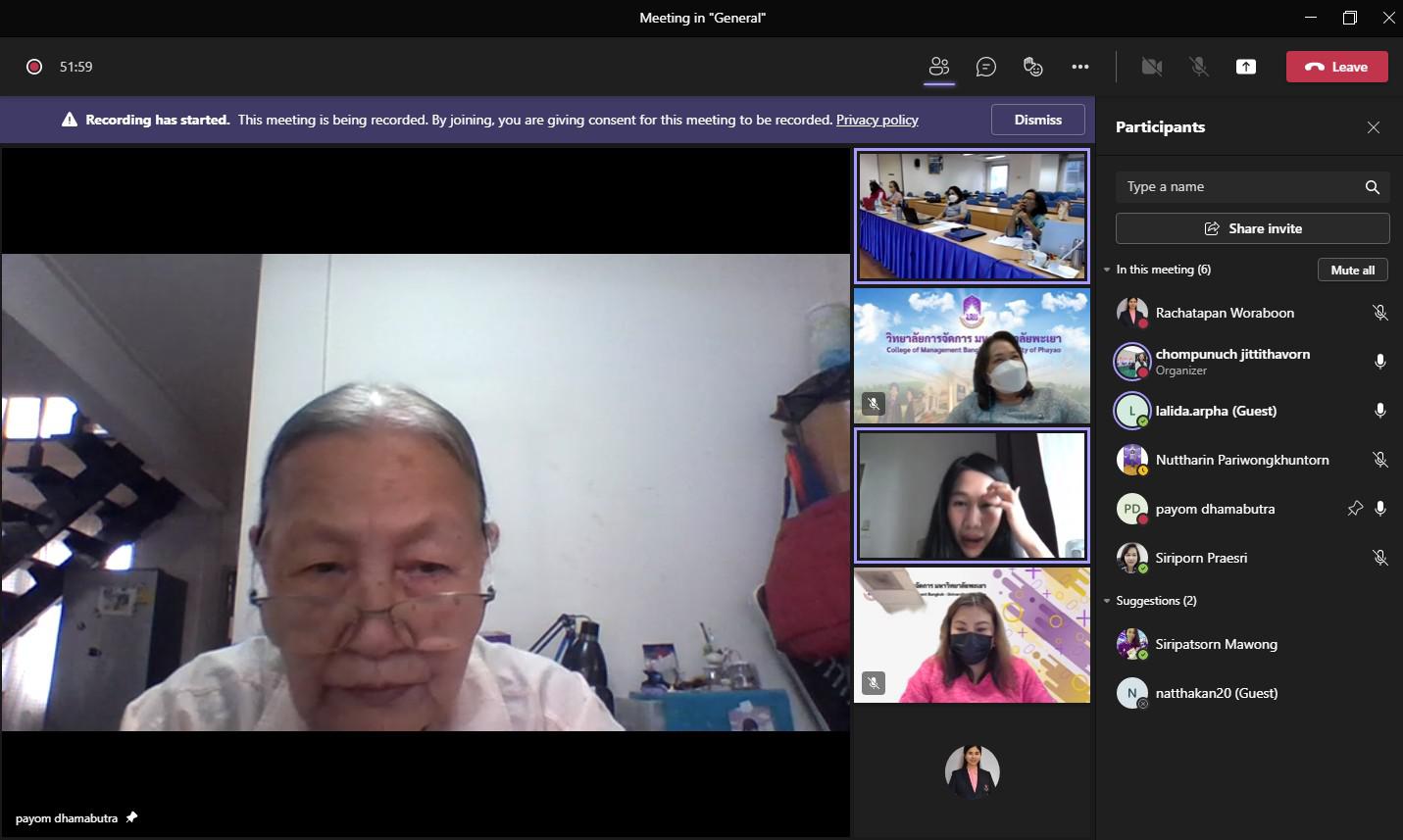1403x840 pixels.
Task: Open the Privacy policy link
Action: tap(877, 120)
